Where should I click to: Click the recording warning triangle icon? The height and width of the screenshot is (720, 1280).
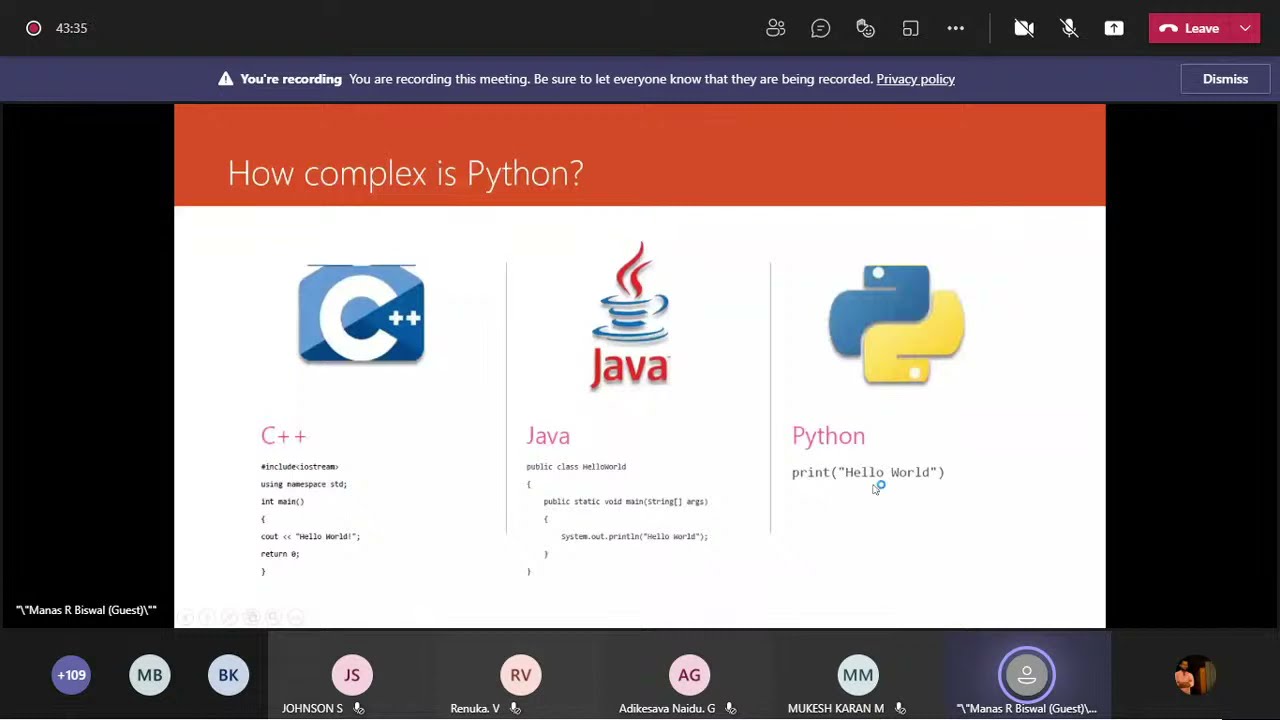pyautogui.click(x=226, y=79)
